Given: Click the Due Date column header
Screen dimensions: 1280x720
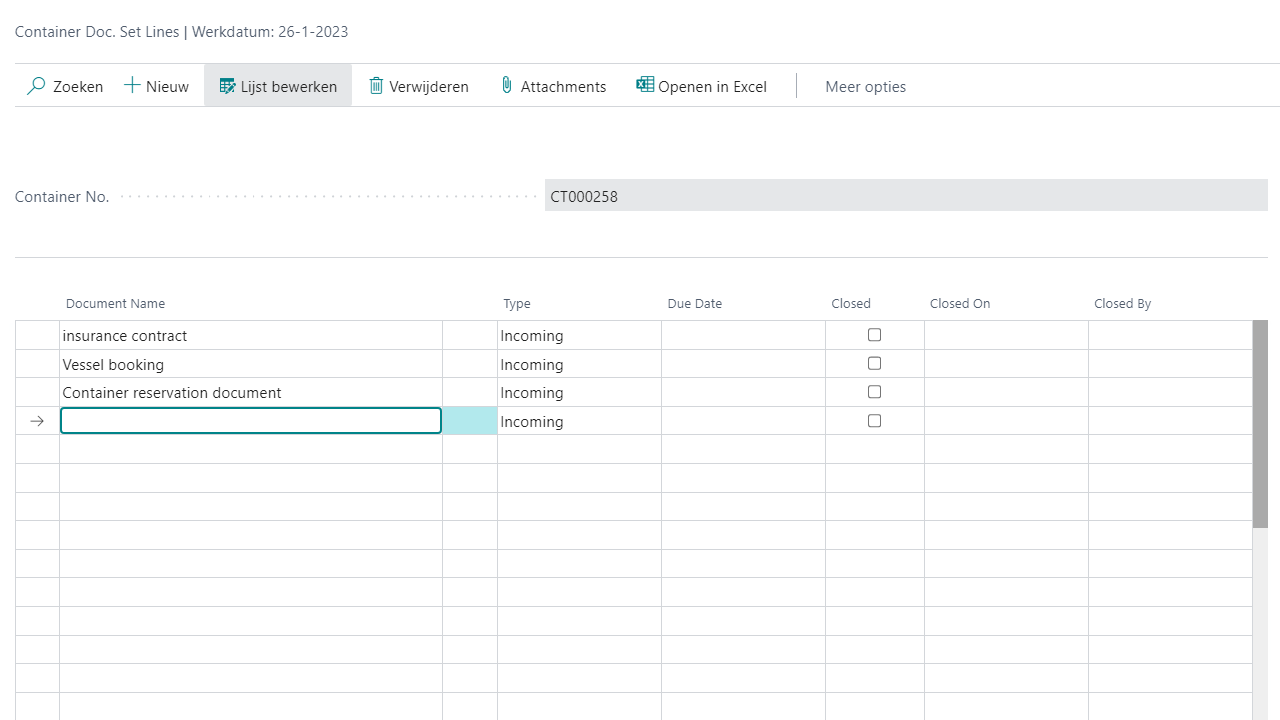Looking at the screenshot, I should pos(694,303).
